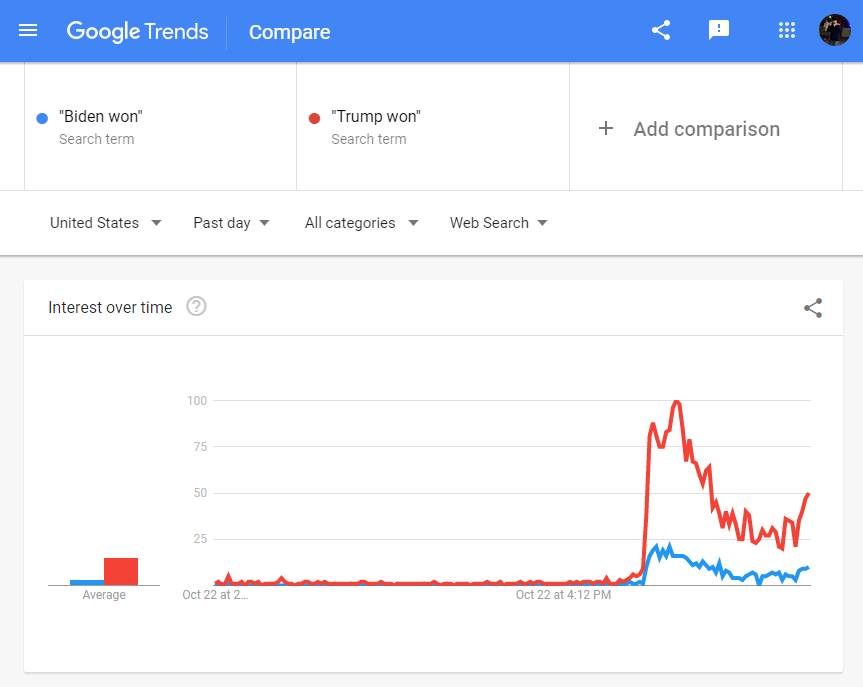Expand the Past day time range
Screen dimensions: 863x687
(x=231, y=223)
